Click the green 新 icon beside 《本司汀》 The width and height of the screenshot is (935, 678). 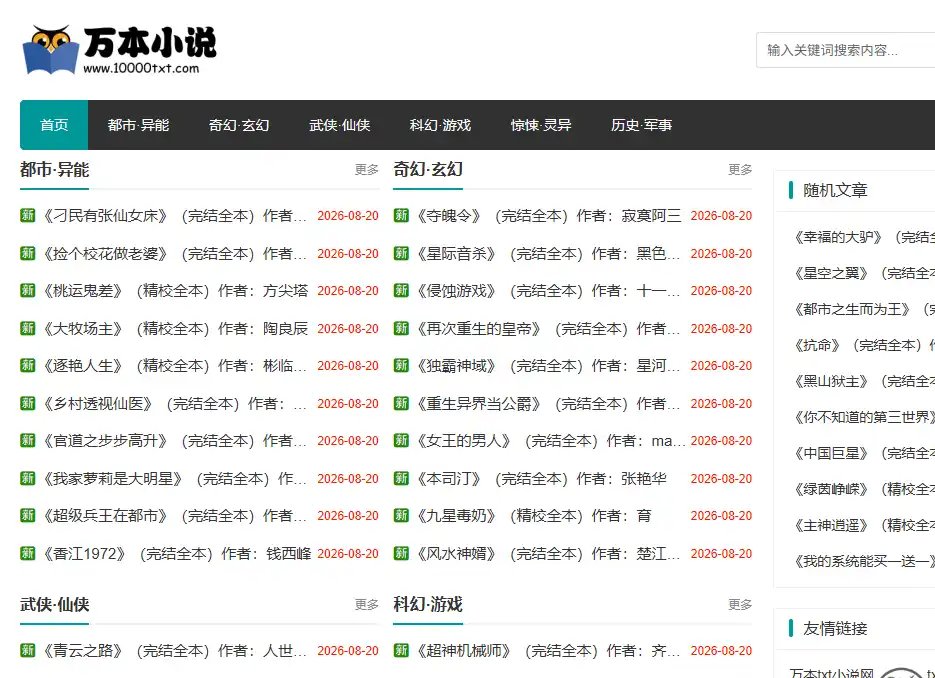(x=401, y=478)
